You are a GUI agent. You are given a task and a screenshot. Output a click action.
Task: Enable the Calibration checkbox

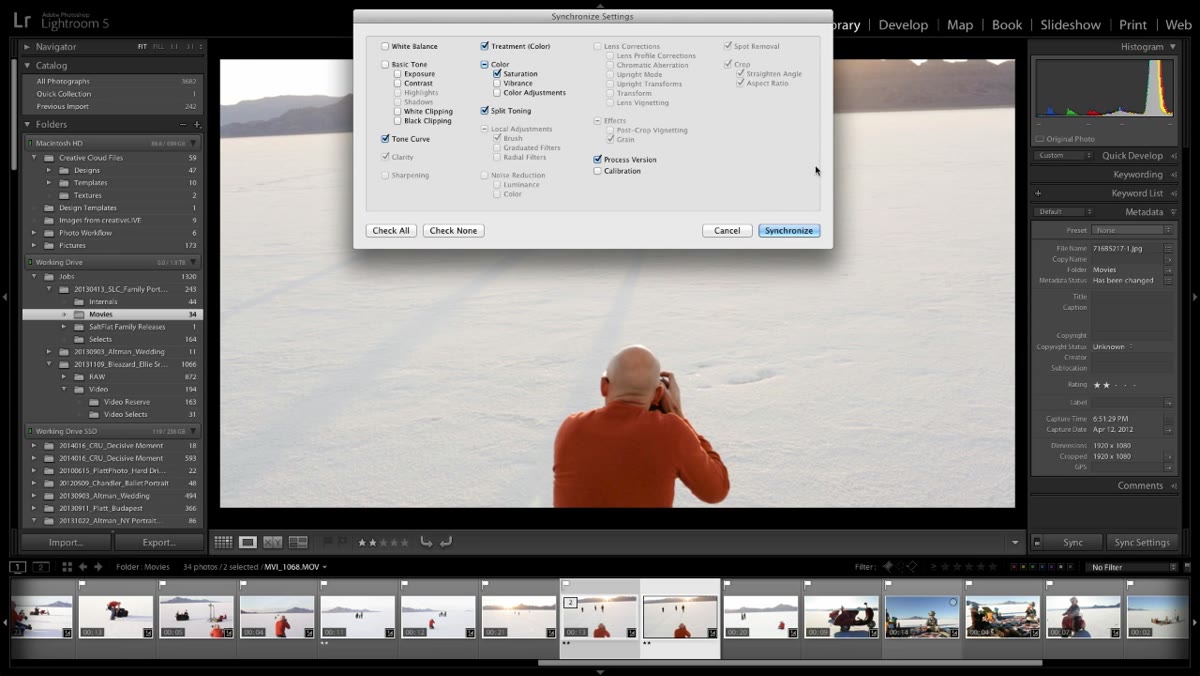coord(598,171)
